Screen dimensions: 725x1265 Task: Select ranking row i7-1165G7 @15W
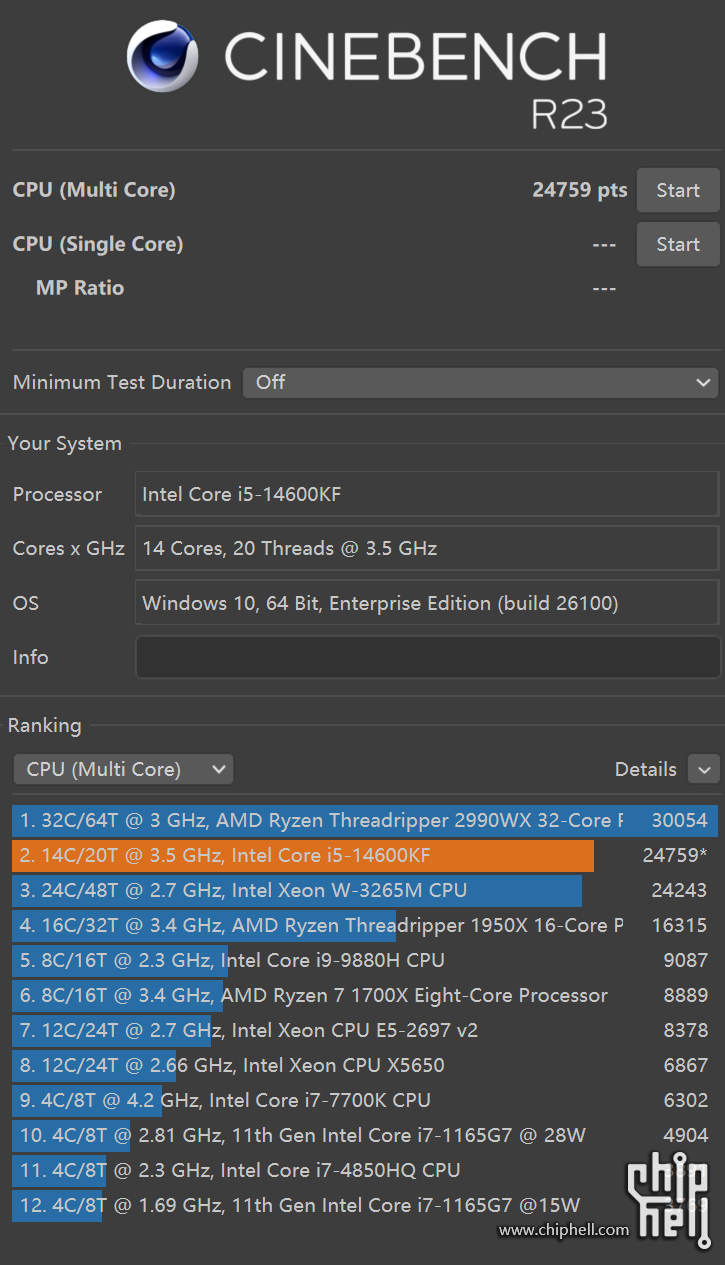click(x=365, y=1206)
